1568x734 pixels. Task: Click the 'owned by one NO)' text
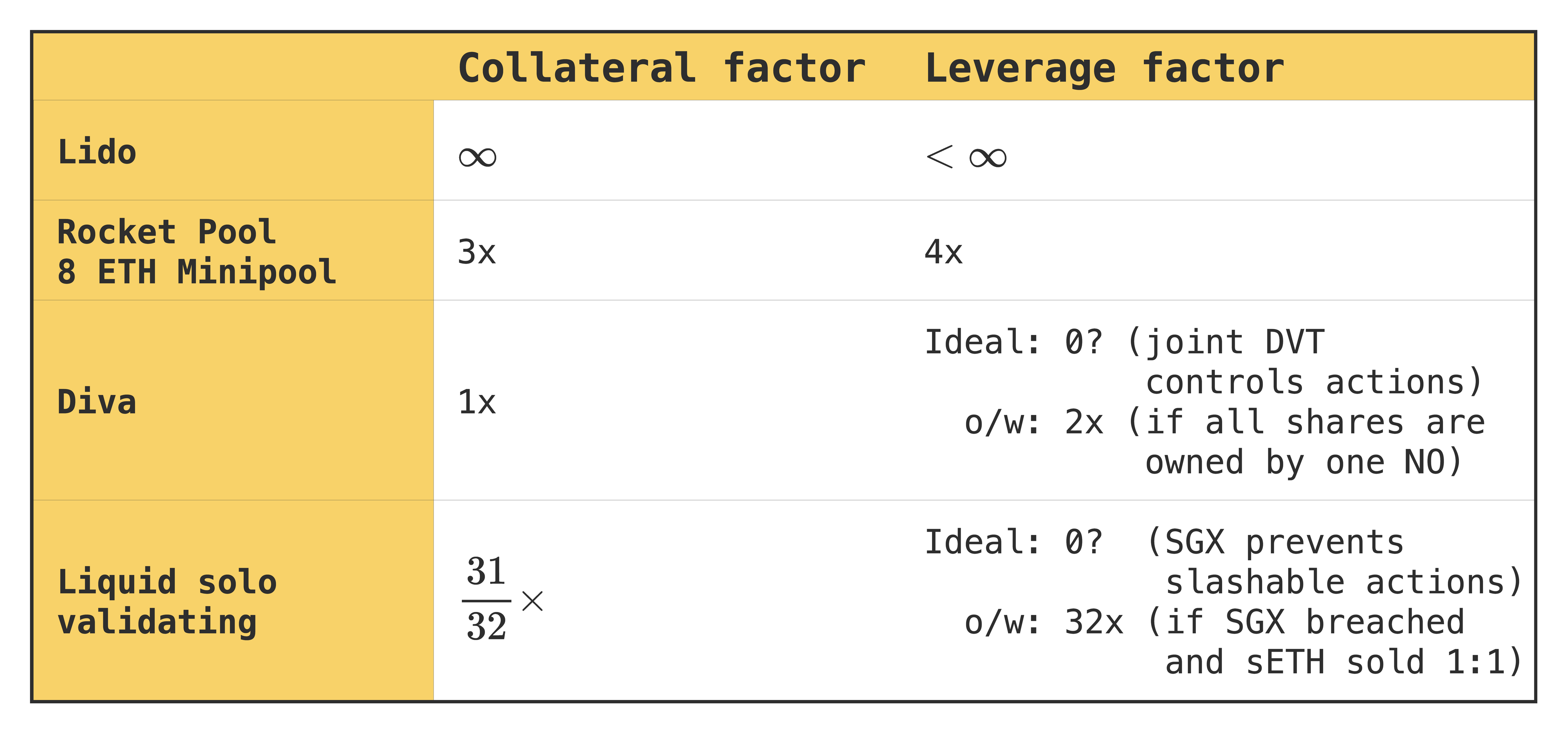pos(1305,462)
